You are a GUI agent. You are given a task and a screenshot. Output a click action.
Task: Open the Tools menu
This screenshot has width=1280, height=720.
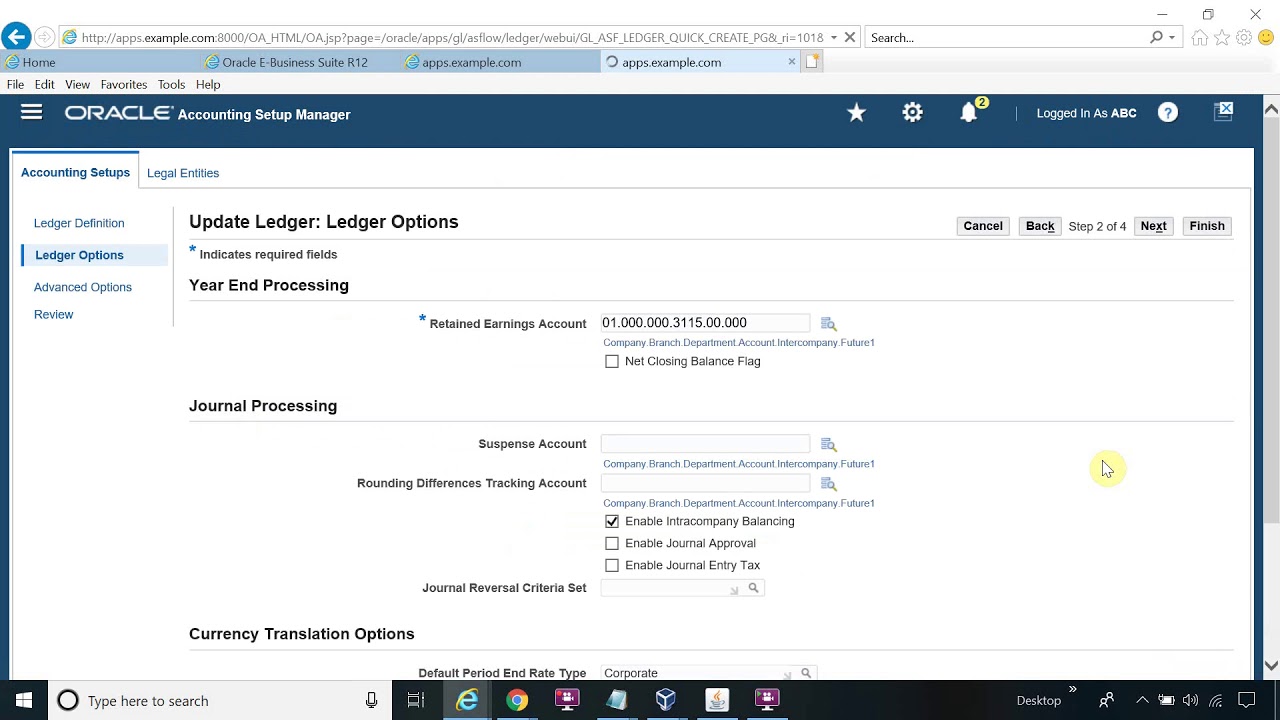pyautogui.click(x=171, y=85)
